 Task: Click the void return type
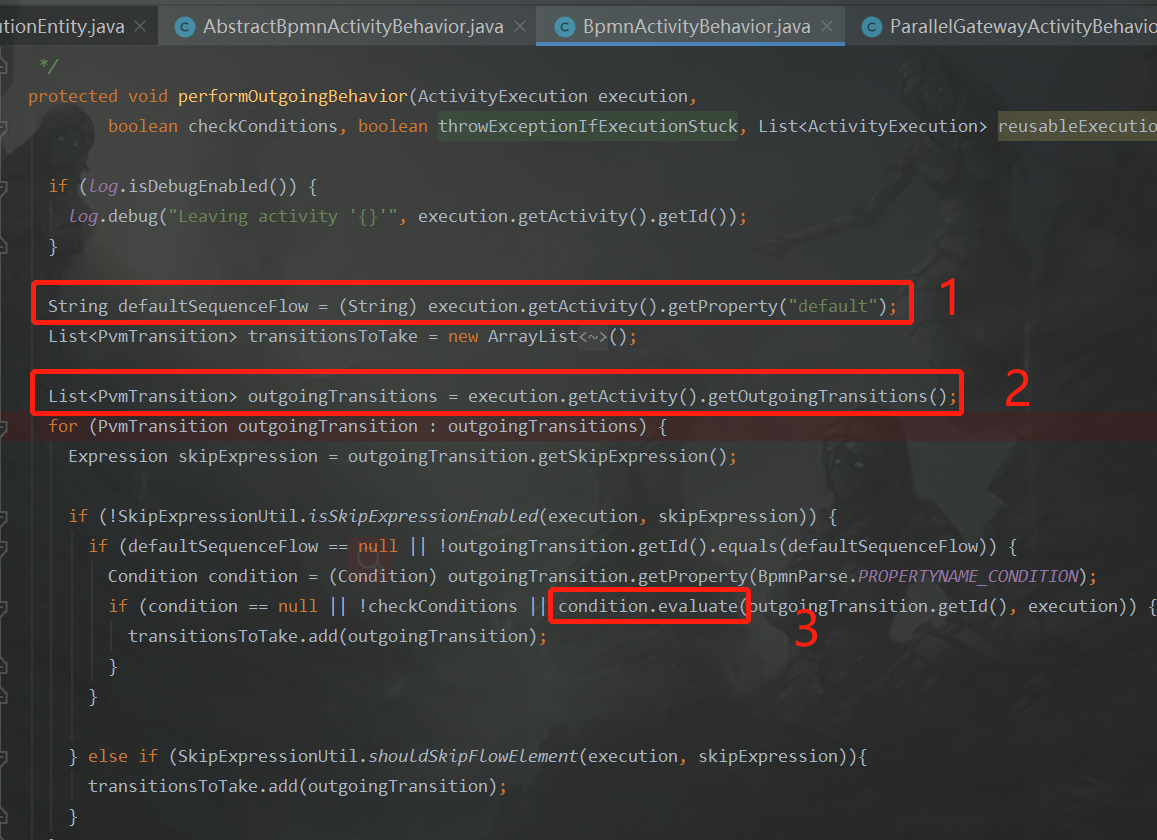point(148,97)
